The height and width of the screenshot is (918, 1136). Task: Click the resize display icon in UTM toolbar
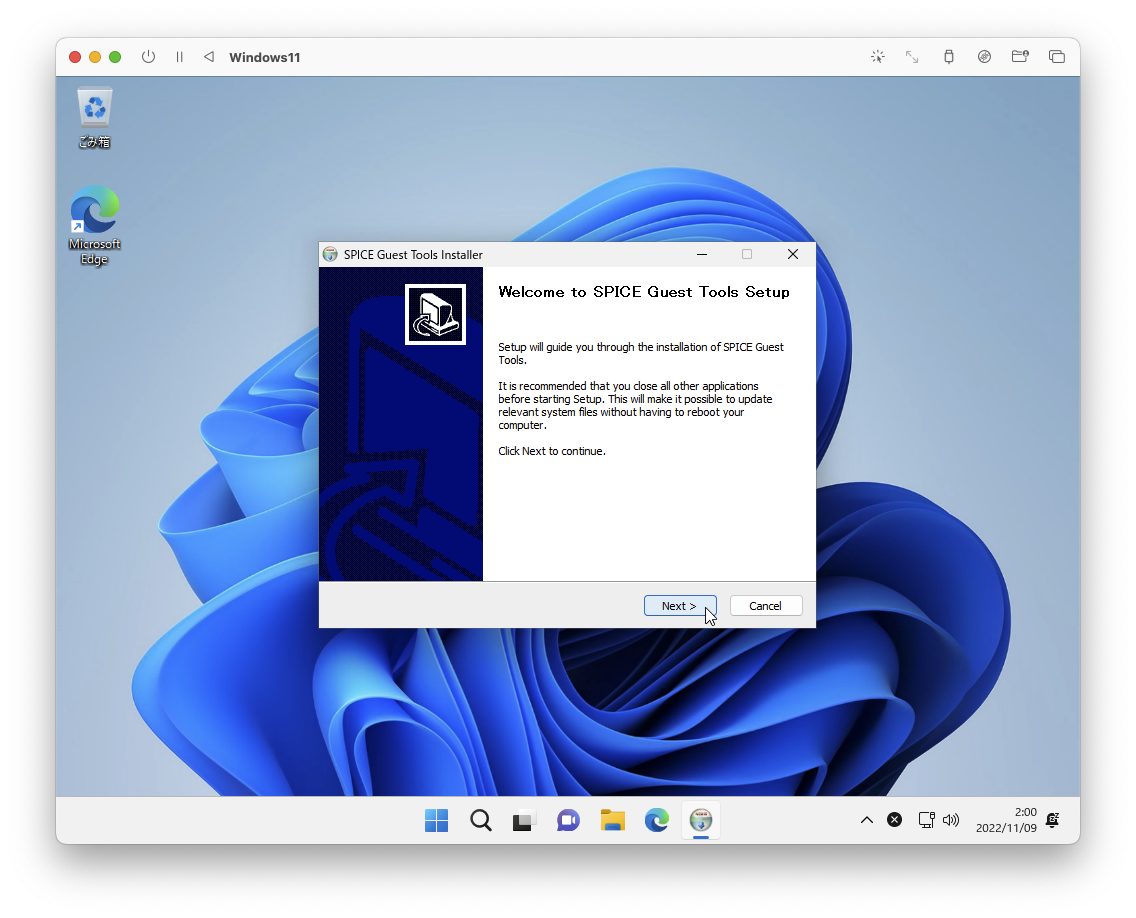912,57
